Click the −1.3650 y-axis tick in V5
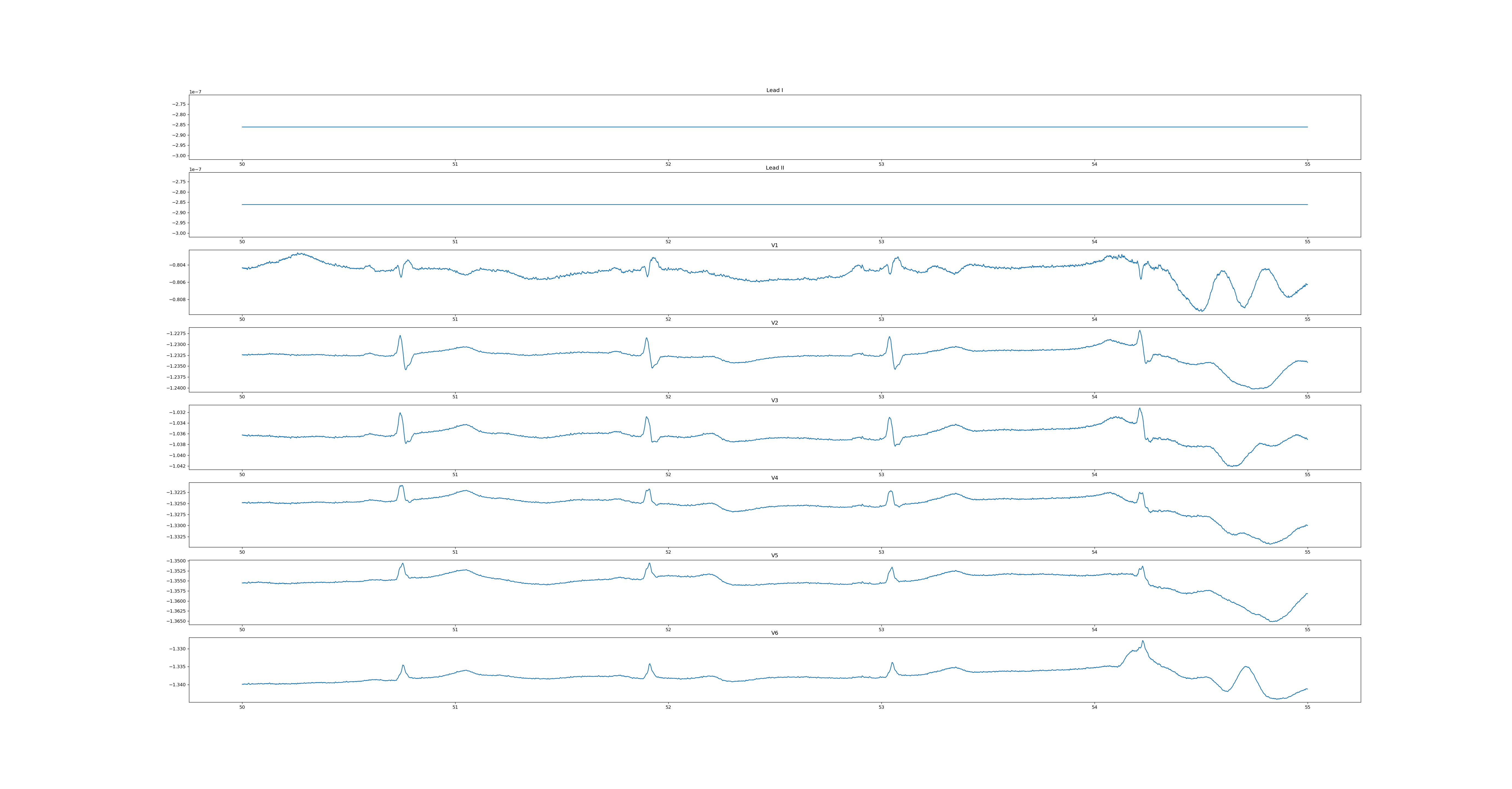The image size is (1512, 789). (176, 621)
